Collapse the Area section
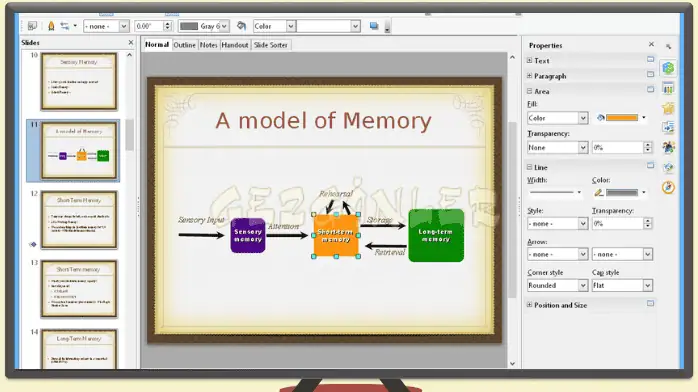 pyautogui.click(x=529, y=91)
